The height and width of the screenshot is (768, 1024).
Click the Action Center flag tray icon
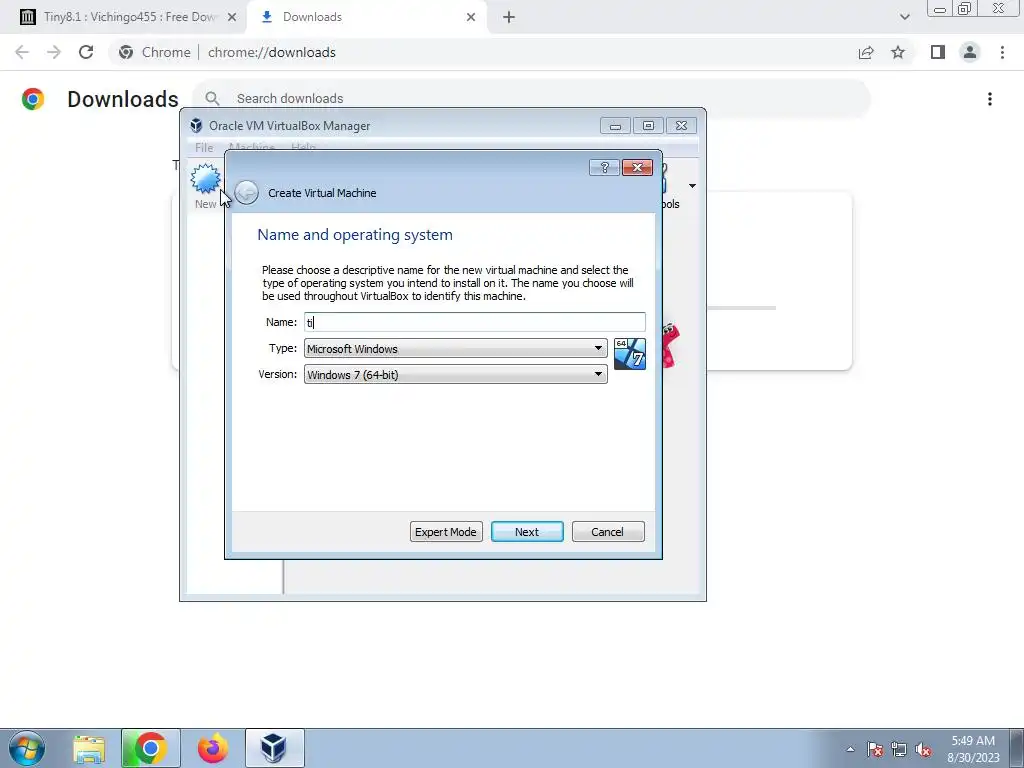[x=875, y=749]
